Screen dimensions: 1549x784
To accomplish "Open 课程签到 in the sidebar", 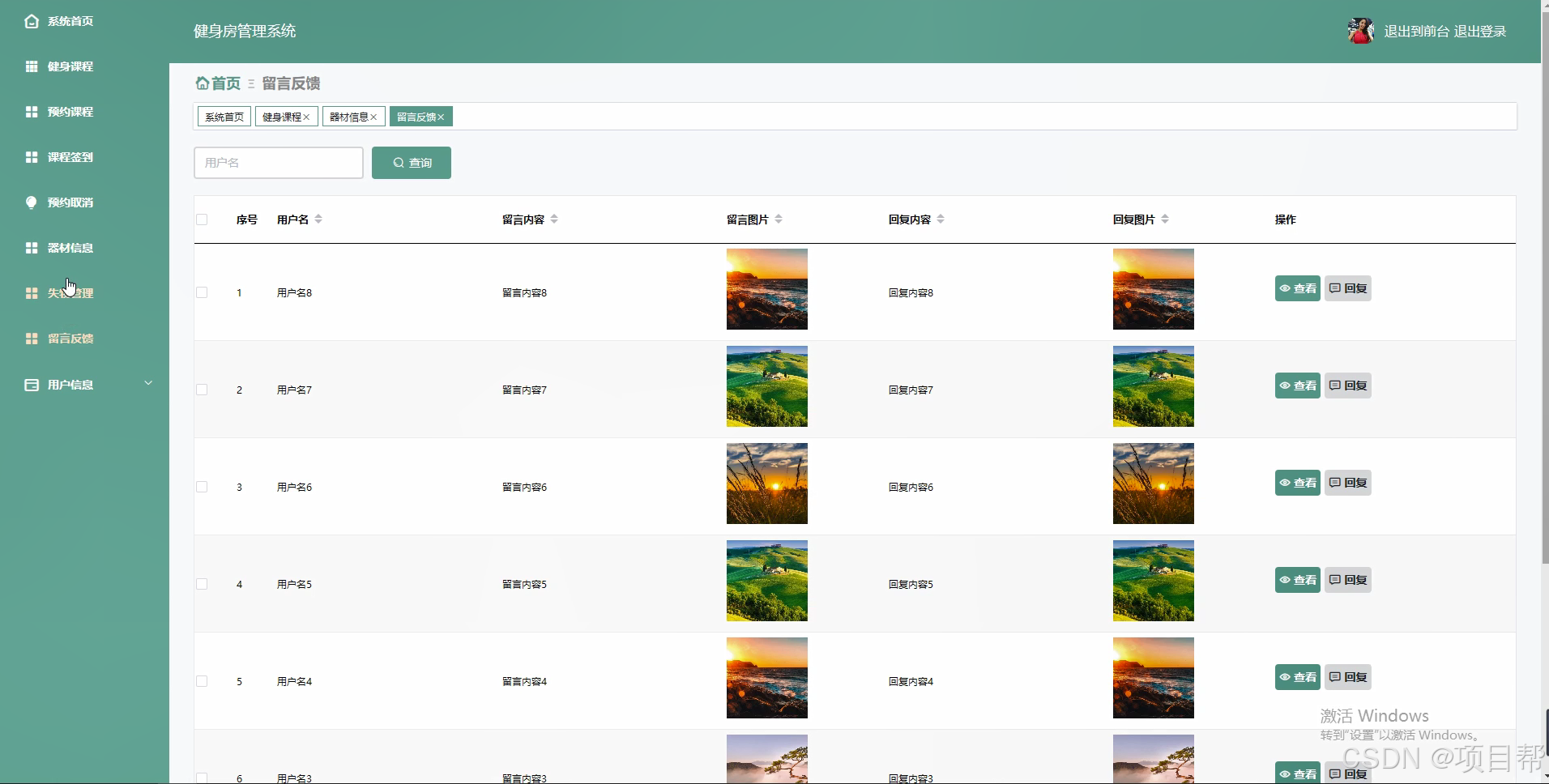I will tap(70, 157).
